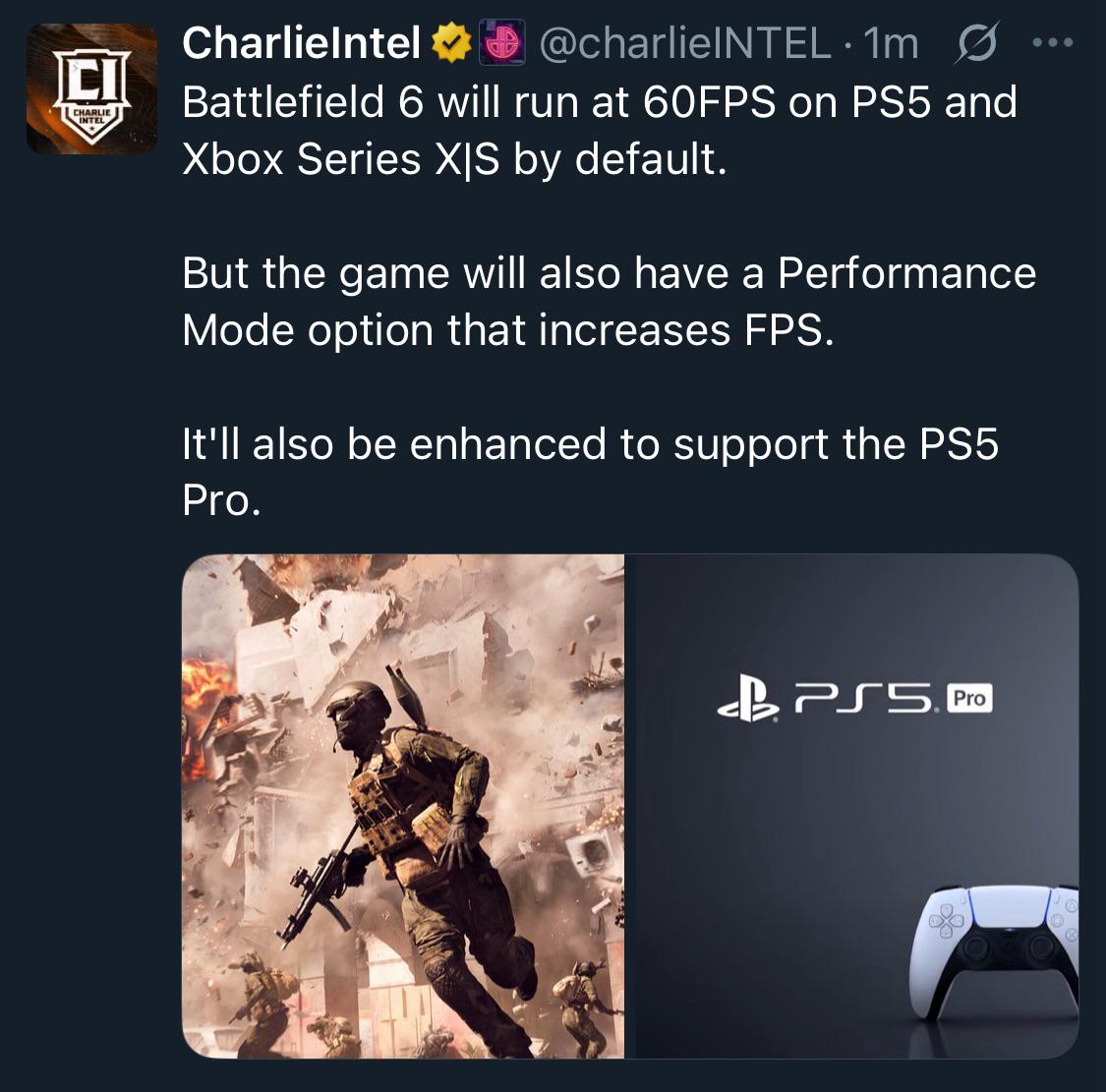Open the Grok slashed-circle icon
This screenshot has height=1092, width=1106.
(x=977, y=43)
